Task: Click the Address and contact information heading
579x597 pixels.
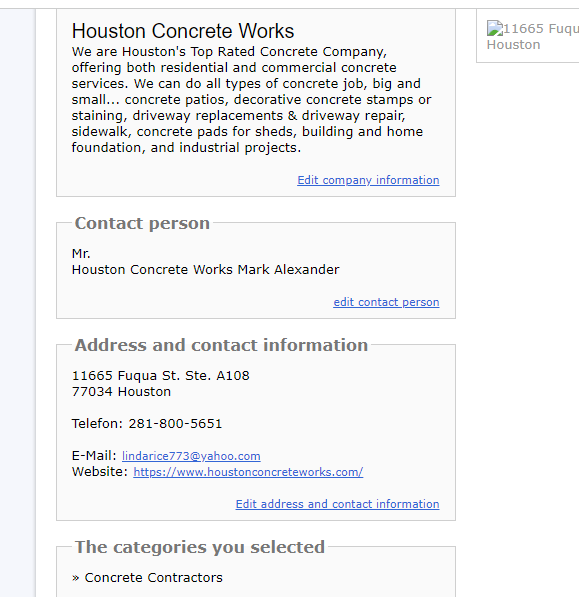Action: pyautogui.click(x=221, y=345)
